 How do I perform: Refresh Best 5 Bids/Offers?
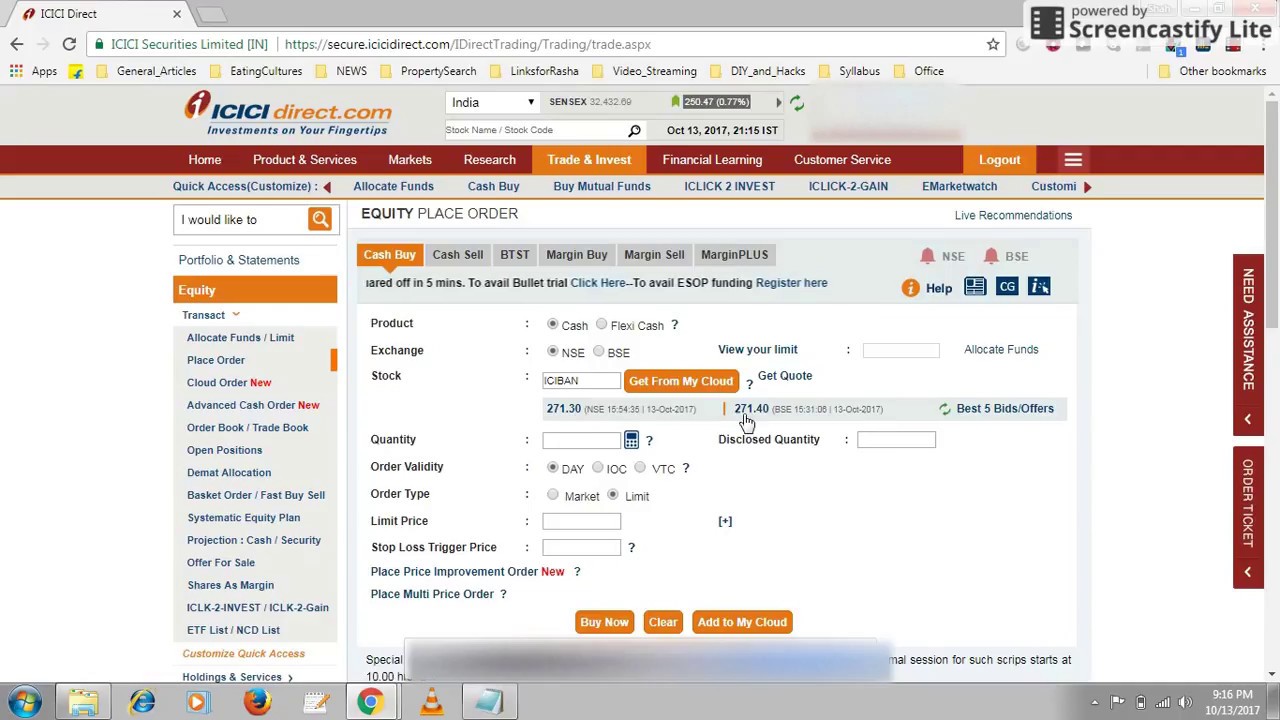click(945, 409)
